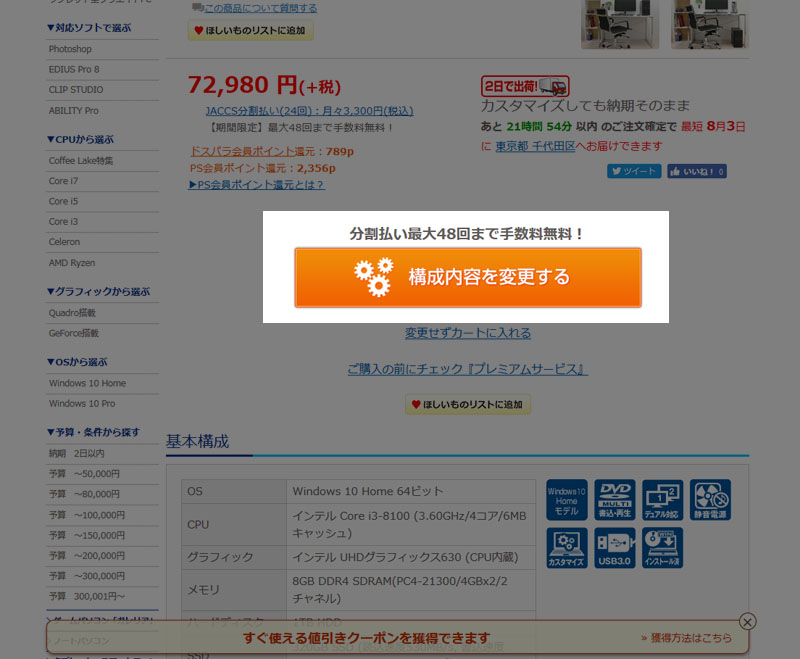Click the customize (カスタマイズ) feature icon
The image size is (800, 659).
tap(566, 548)
